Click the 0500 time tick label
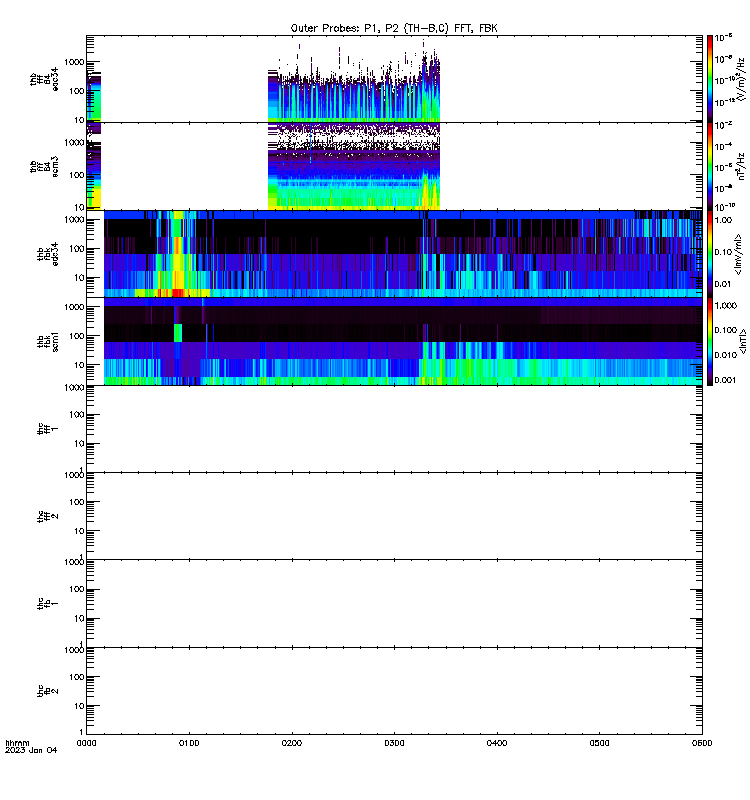This screenshot has height=800, width=750. click(x=599, y=743)
